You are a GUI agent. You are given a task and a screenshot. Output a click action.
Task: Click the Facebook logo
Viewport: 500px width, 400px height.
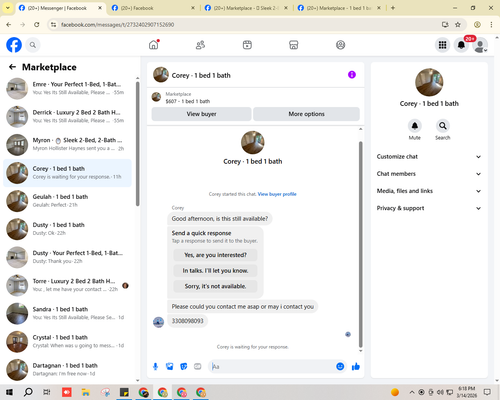pyautogui.click(x=14, y=45)
